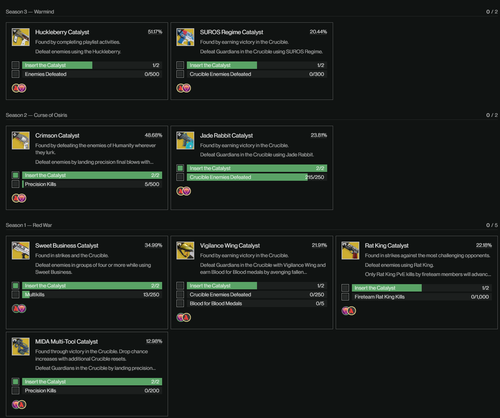This screenshot has width=500, height=418.
Task: Click Season 1 — Red War section header
Action: coord(29,225)
